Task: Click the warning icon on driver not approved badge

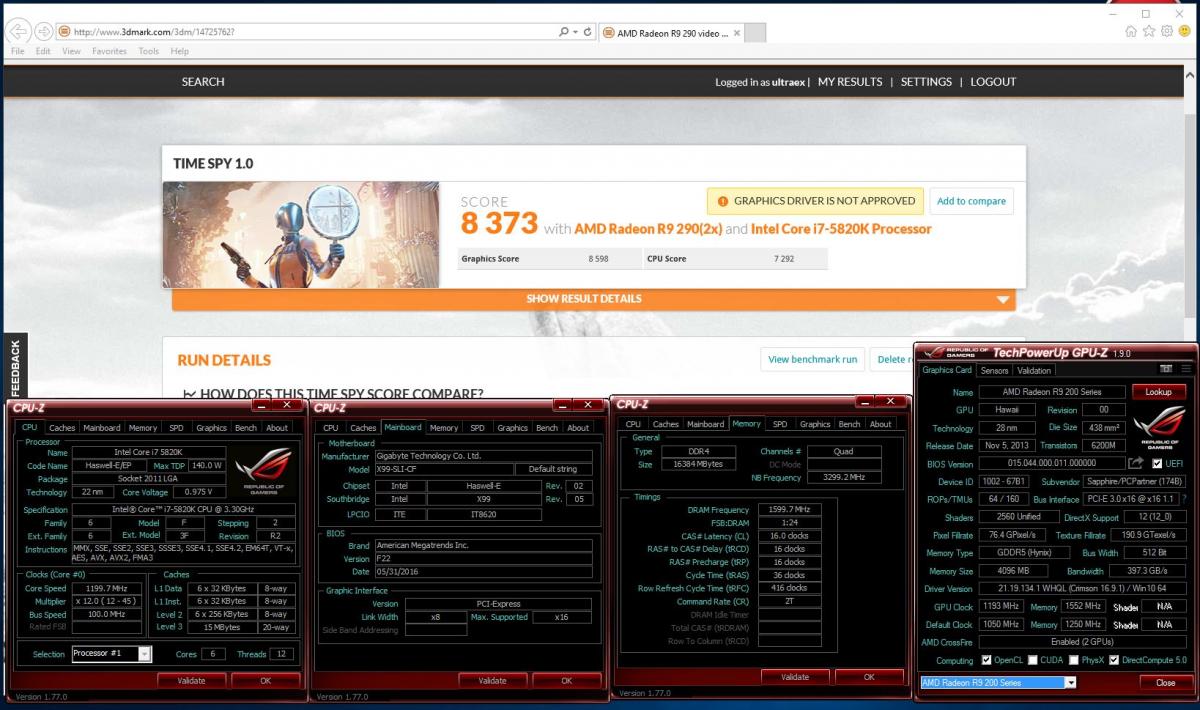Action: coord(721,201)
